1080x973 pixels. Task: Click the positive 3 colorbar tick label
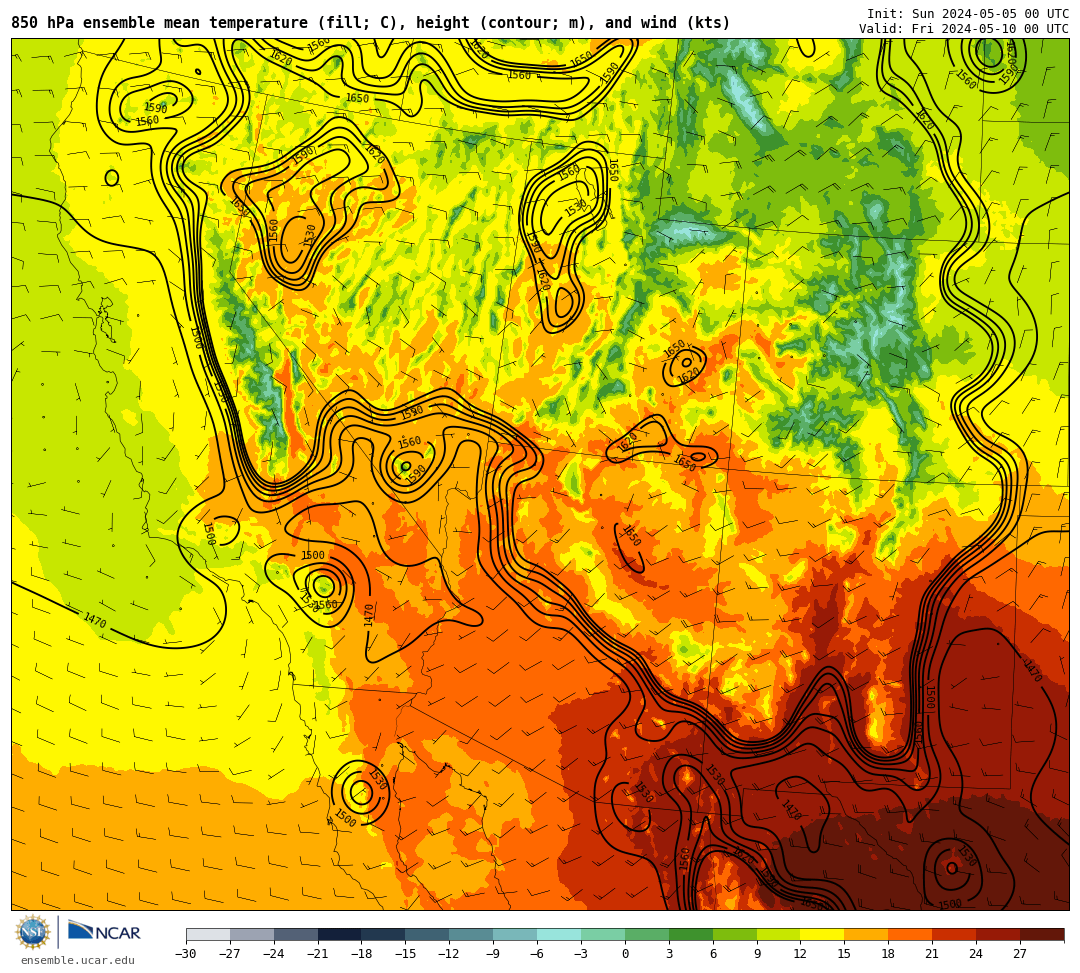669,954
